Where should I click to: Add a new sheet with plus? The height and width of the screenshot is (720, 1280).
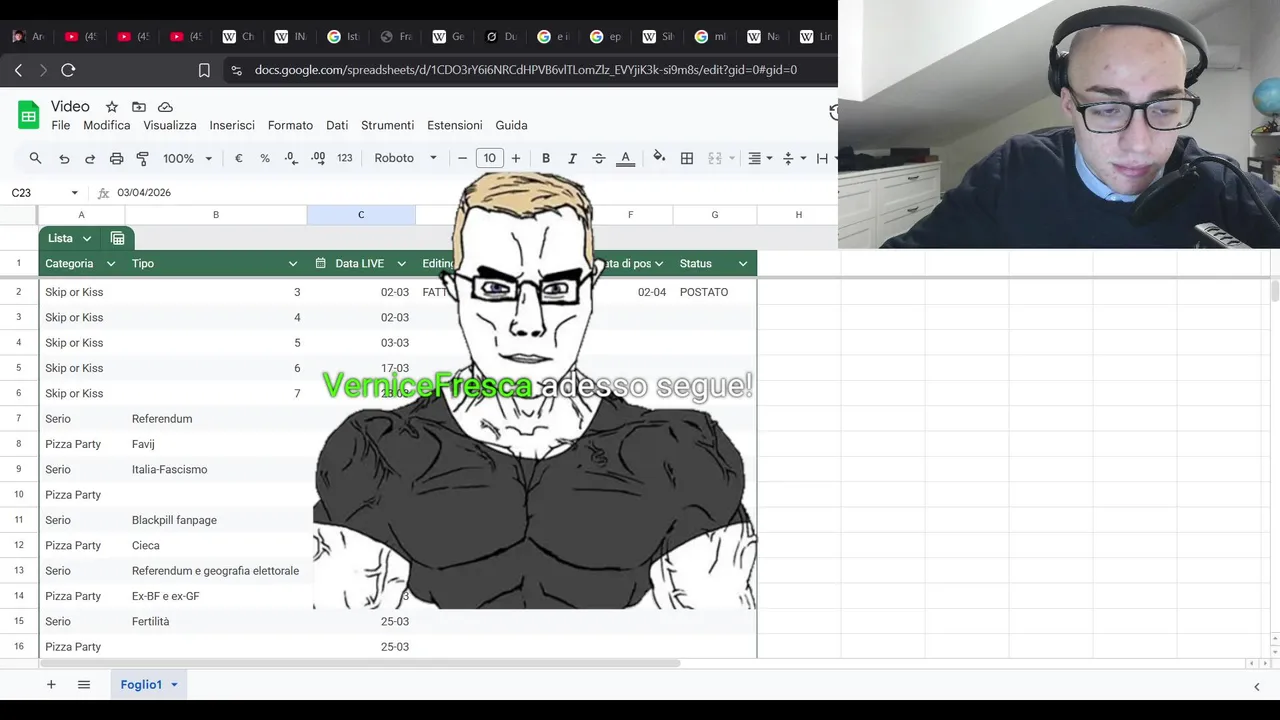[x=51, y=685]
